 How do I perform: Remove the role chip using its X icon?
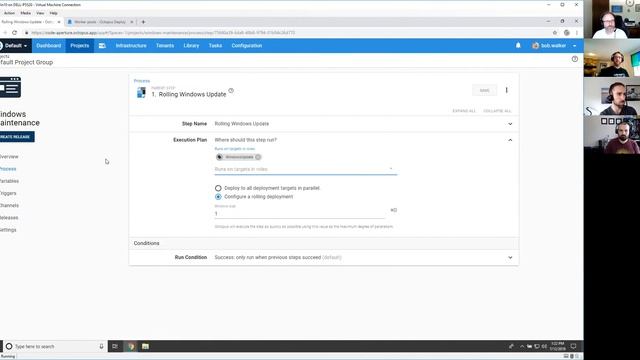pyautogui.click(x=258, y=157)
